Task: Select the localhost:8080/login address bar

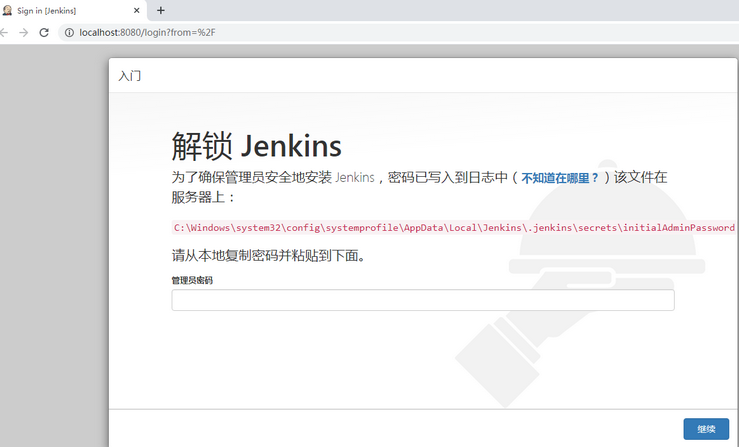Action: click(x=398, y=33)
